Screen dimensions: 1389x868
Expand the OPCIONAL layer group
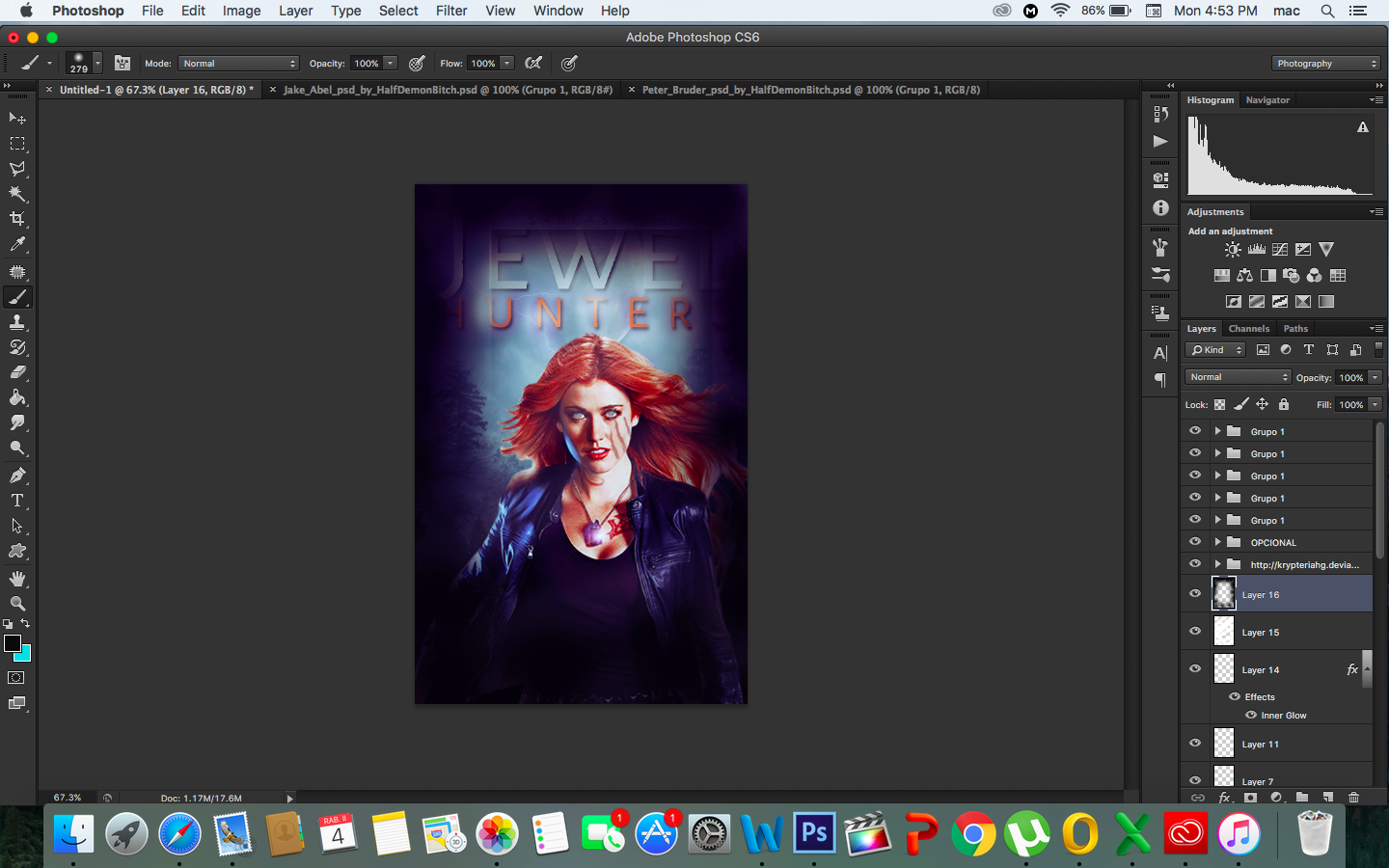(x=1217, y=542)
